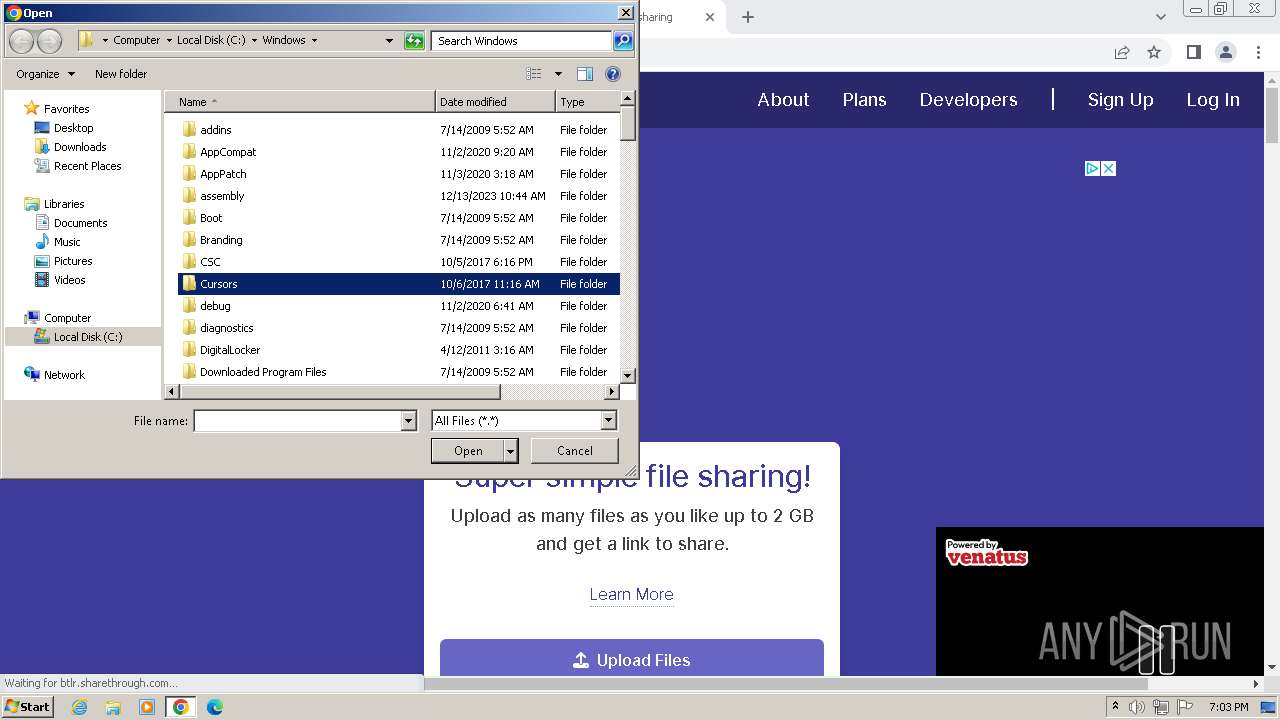Click New folder in the dialog toolbar
The height and width of the screenshot is (720, 1280).
(x=121, y=74)
